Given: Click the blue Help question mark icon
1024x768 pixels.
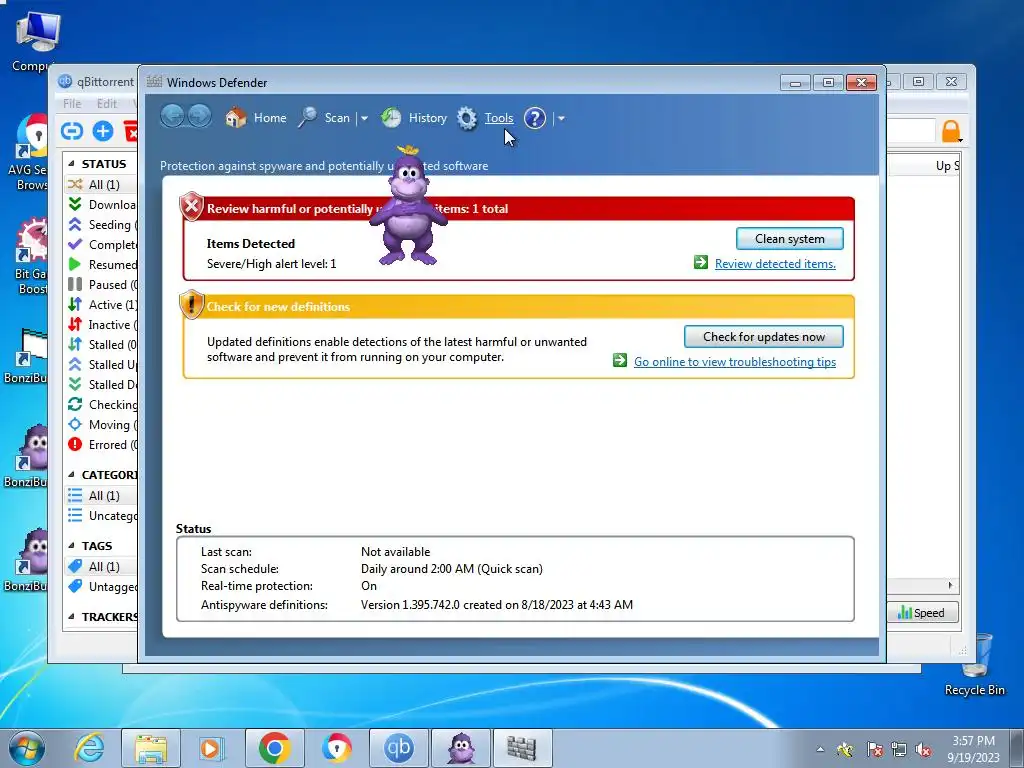Looking at the screenshot, I should point(535,118).
